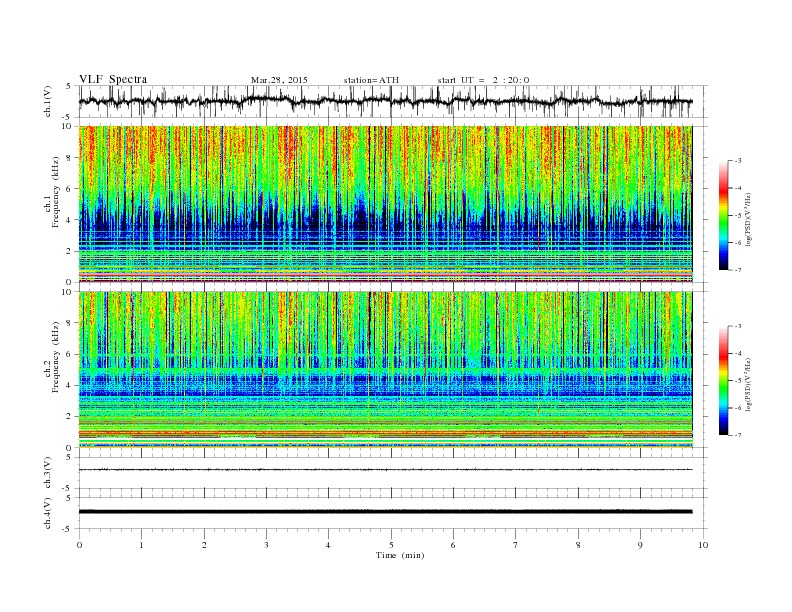Click the time axis tick label '4'
792x612 pixels.
pyautogui.click(x=328, y=545)
